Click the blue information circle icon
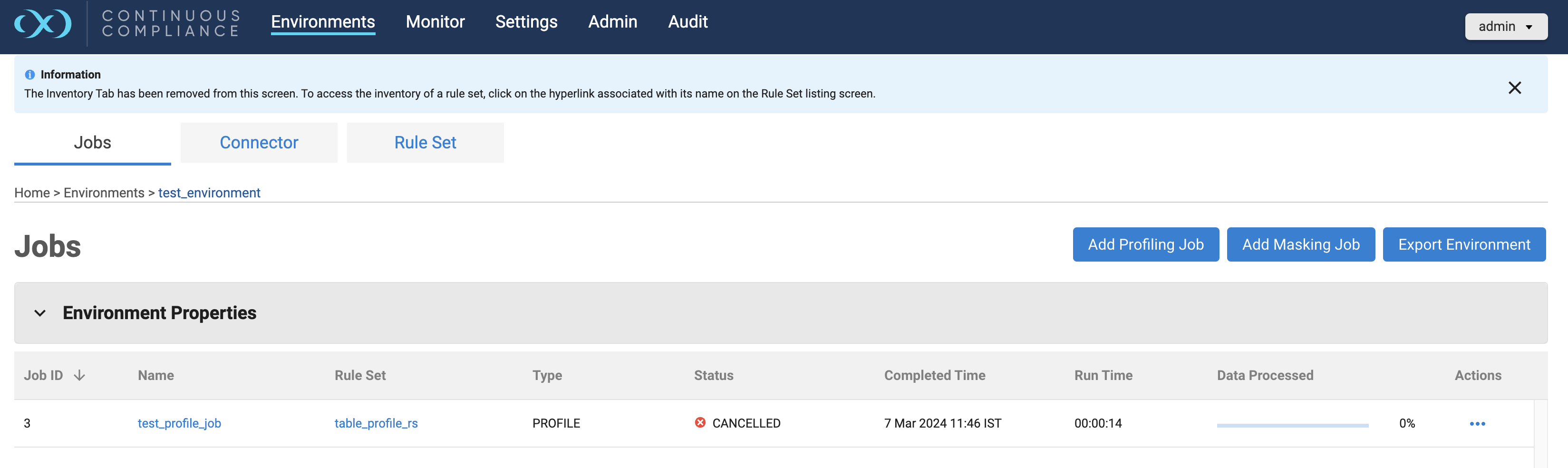The height and width of the screenshot is (468, 1568). coord(30,75)
